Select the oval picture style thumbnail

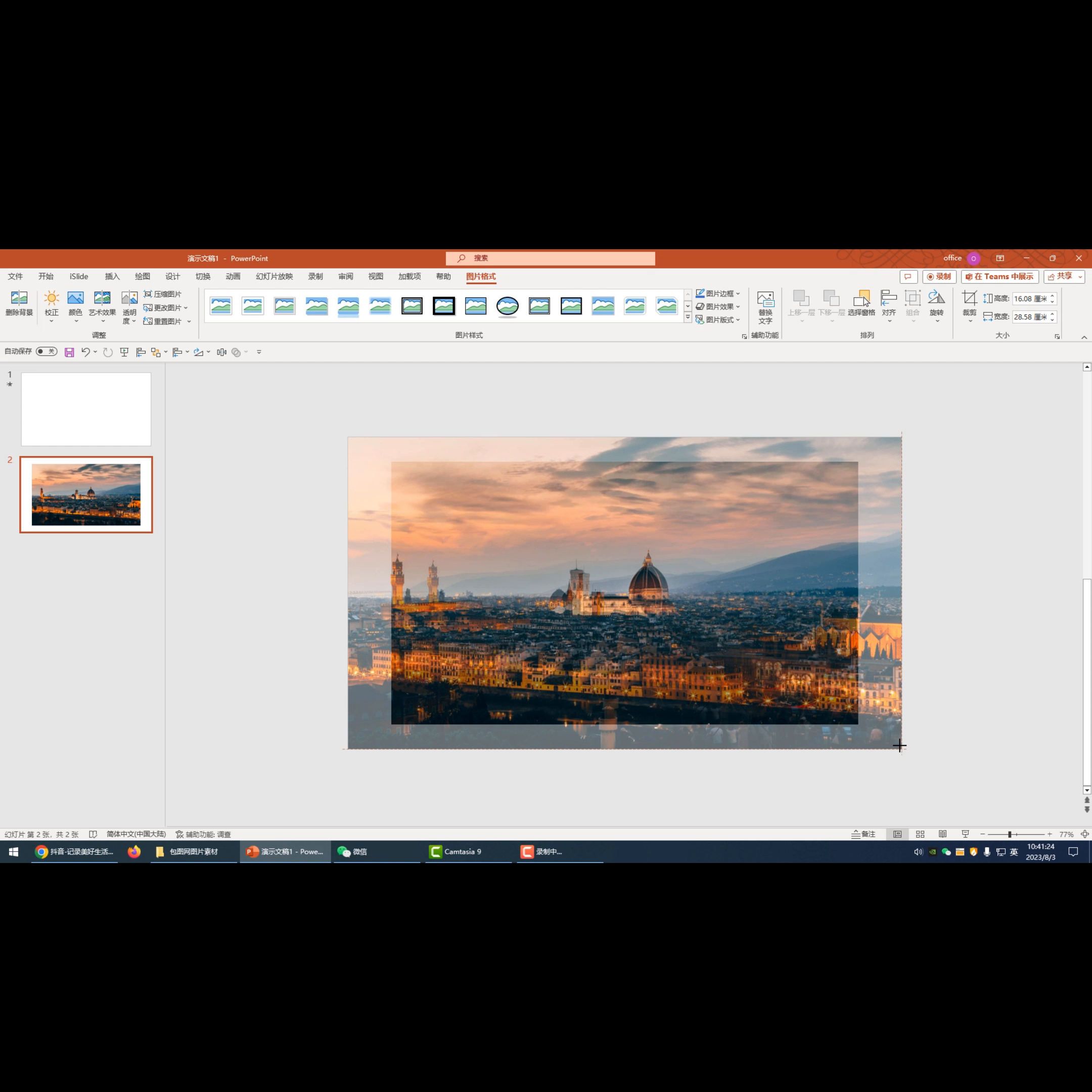[508, 306]
